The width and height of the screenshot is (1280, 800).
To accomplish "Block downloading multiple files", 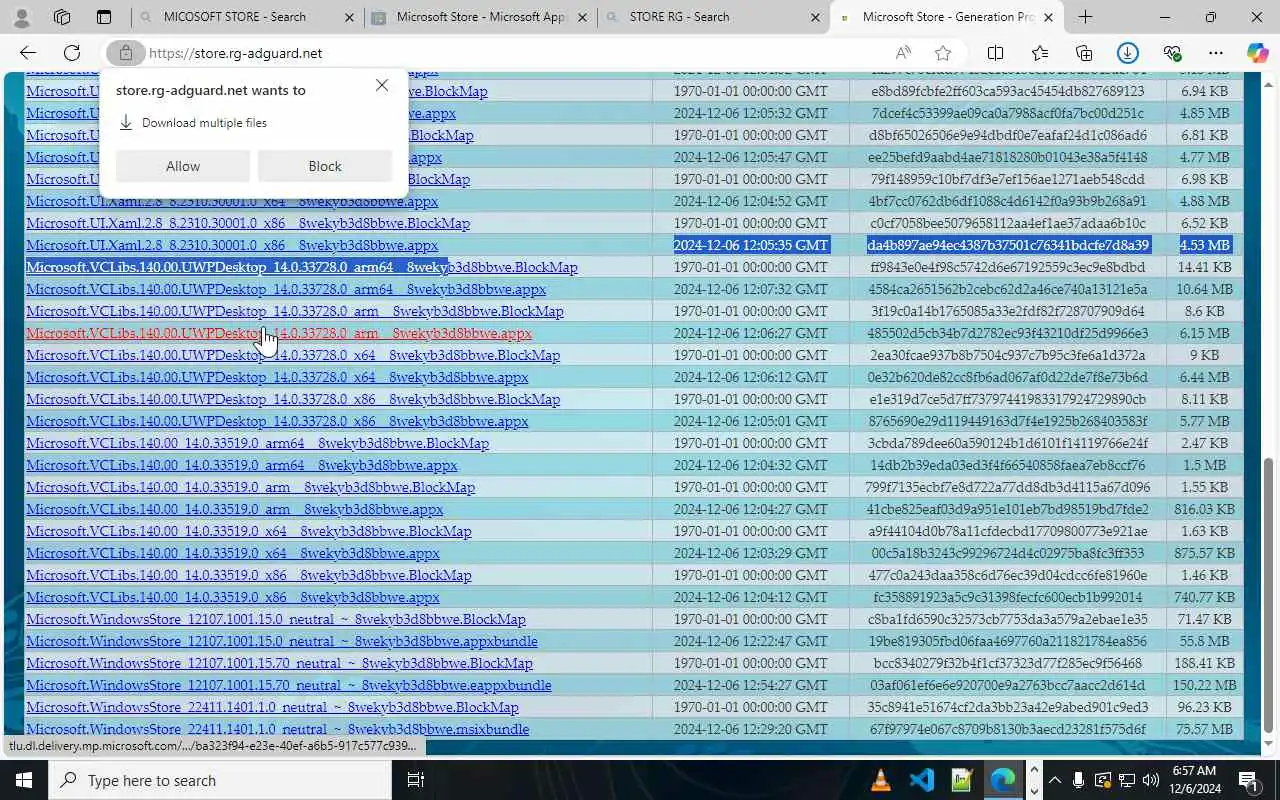I will click(x=325, y=166).
